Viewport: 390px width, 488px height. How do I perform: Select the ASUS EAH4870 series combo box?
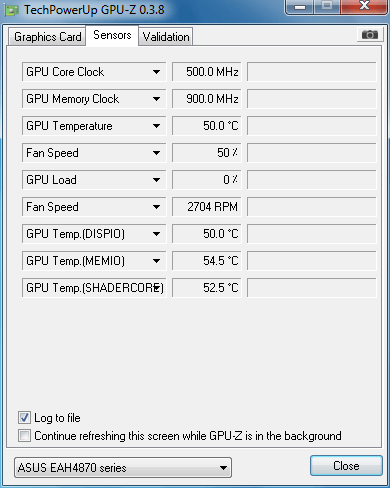(123, 468)
